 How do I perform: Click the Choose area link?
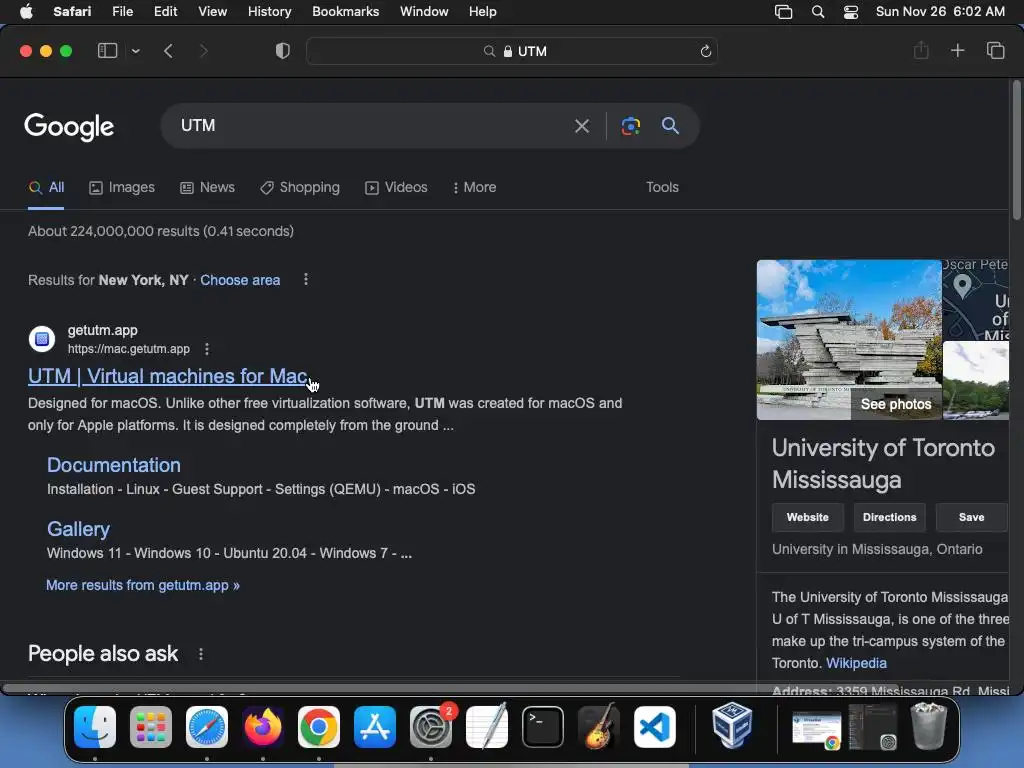(x=240, y=280)
